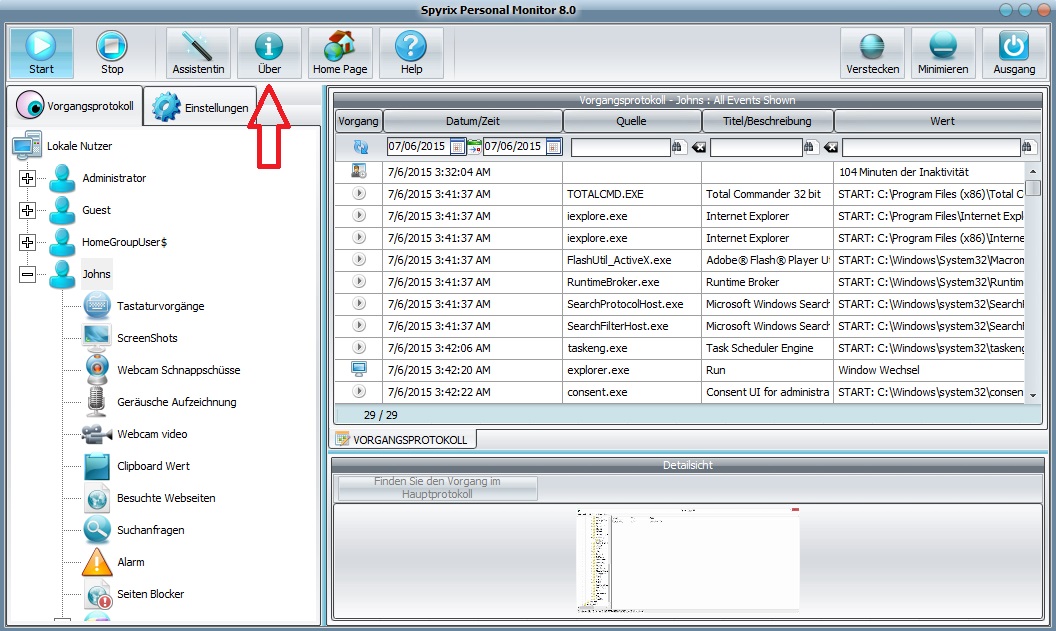Viewport: 1056px width, 631px height.
Task: Open the start date calendar picker
Action: click(457, 146)
